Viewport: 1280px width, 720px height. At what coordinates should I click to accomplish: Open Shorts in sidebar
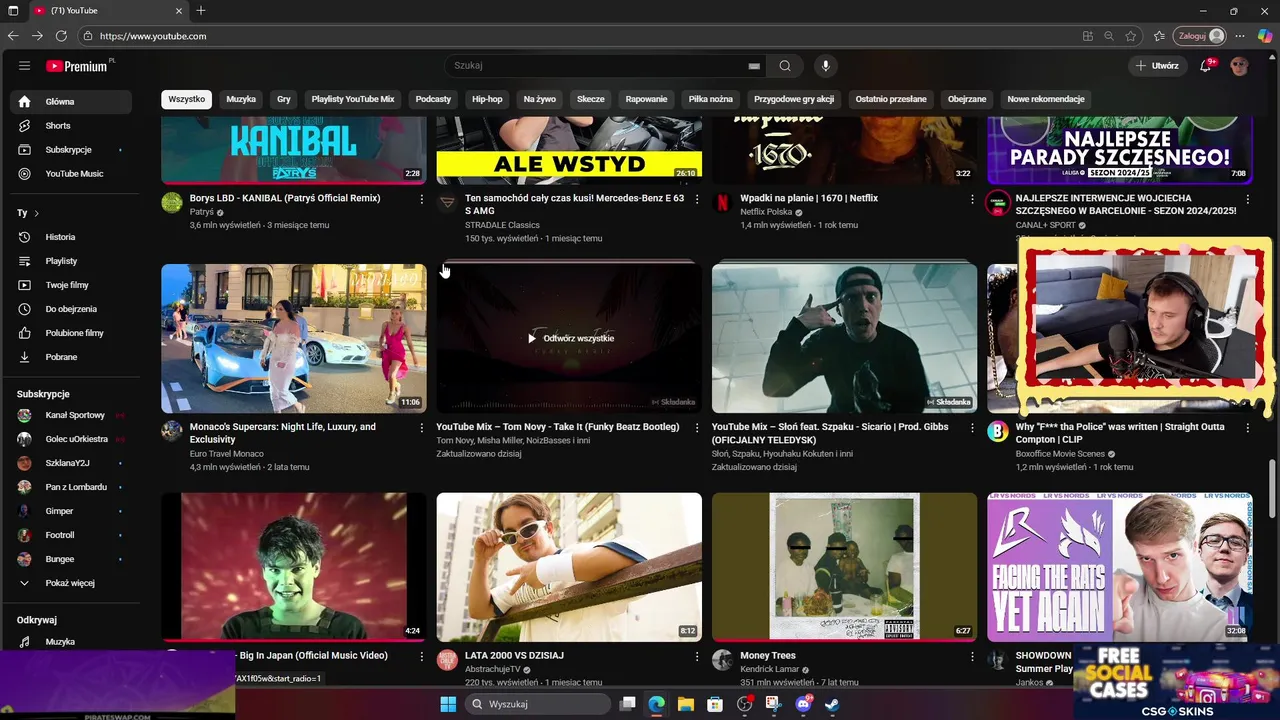point(71,126)
